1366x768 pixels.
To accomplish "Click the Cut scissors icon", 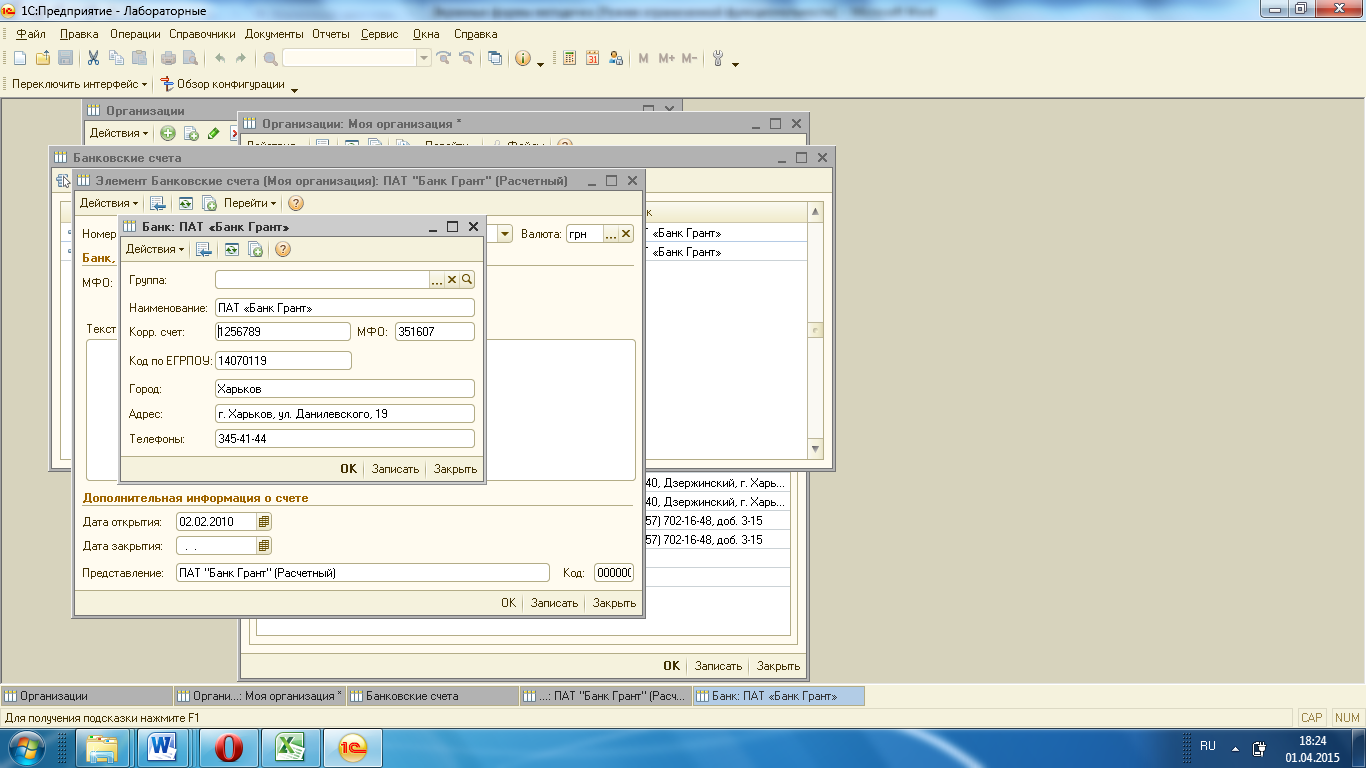I will [x=93, y=58].
